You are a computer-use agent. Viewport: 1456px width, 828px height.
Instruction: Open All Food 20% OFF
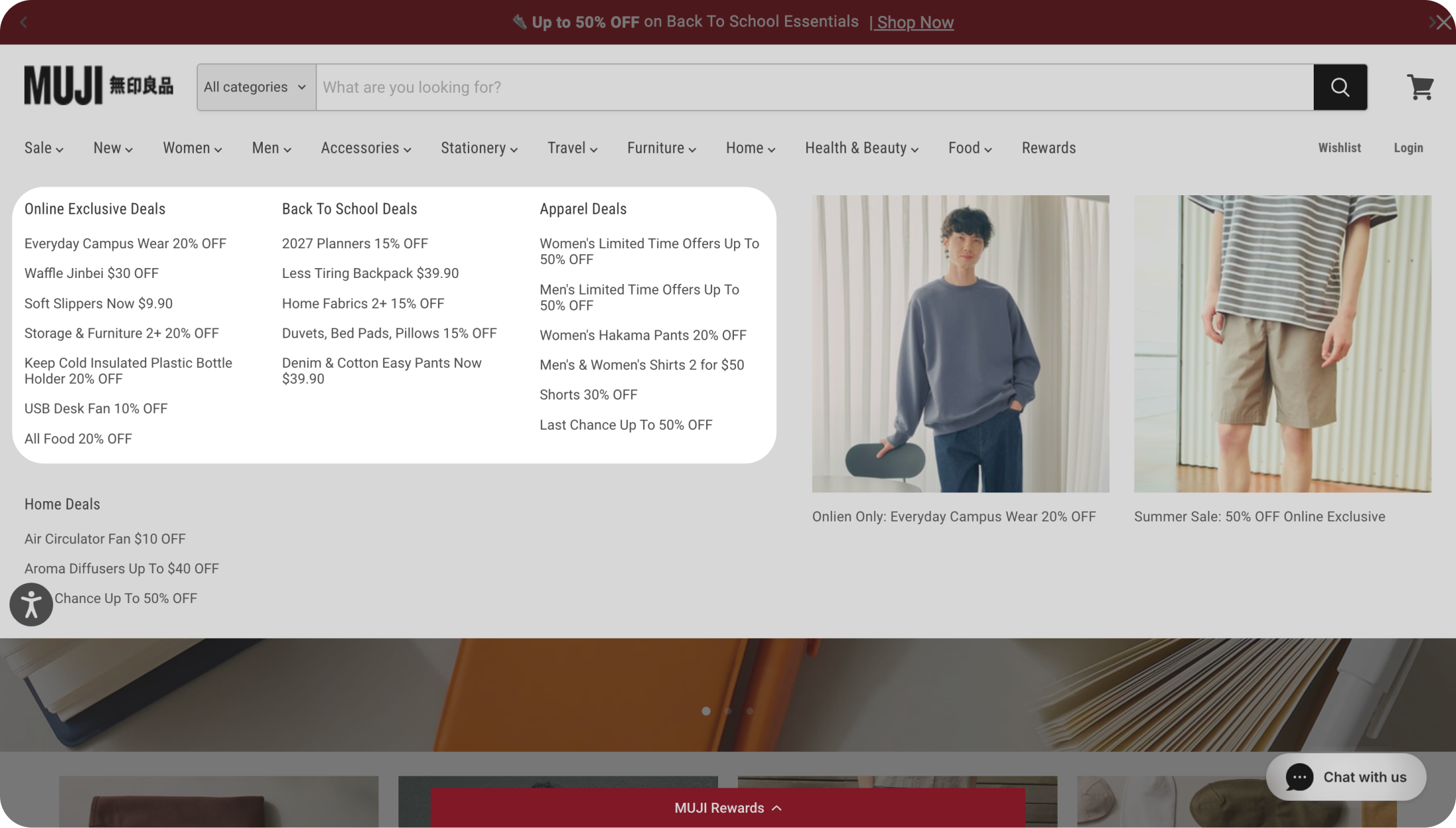(78, 439)
